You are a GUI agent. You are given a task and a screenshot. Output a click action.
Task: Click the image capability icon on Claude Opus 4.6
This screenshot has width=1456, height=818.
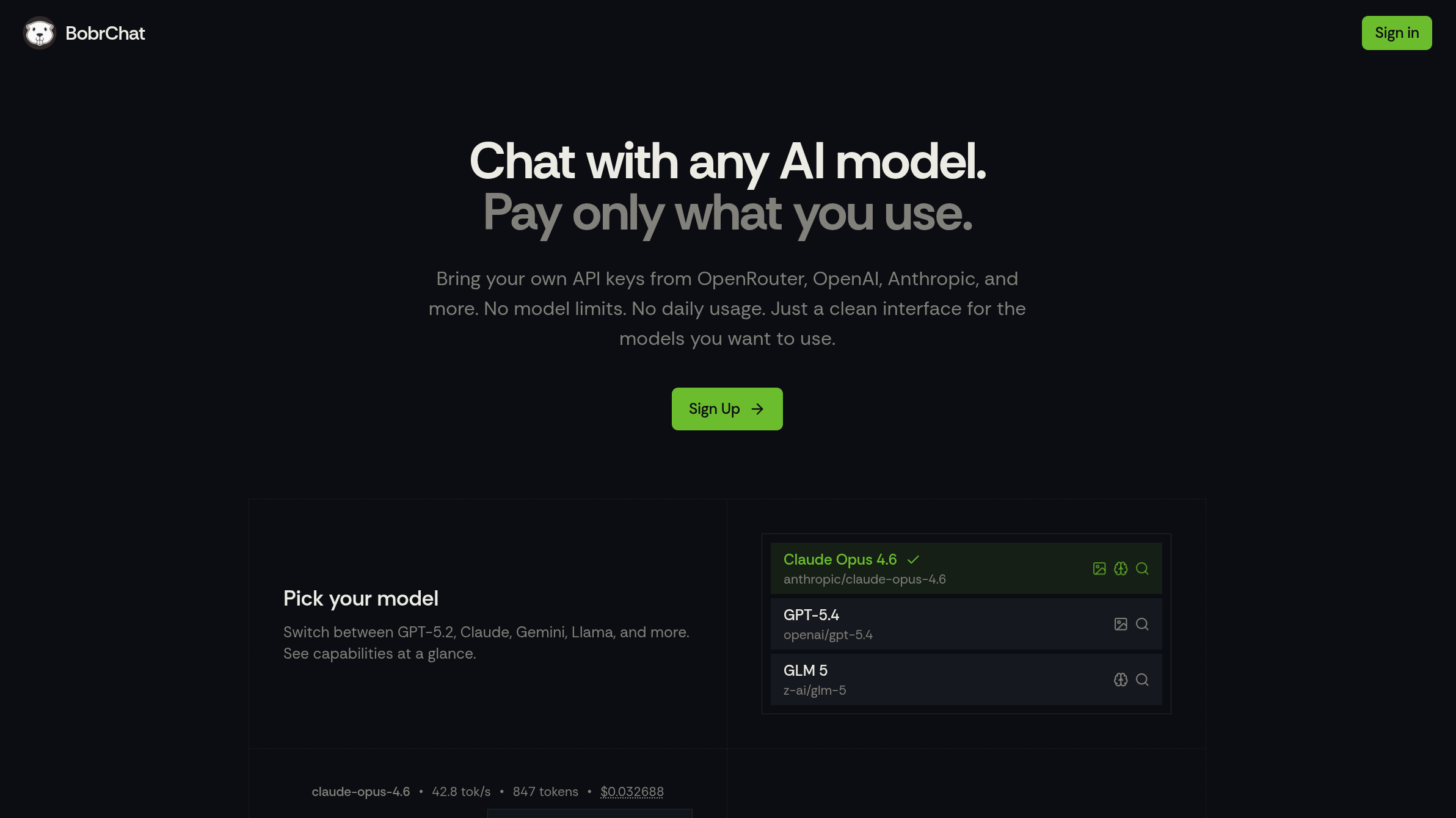1099,568
